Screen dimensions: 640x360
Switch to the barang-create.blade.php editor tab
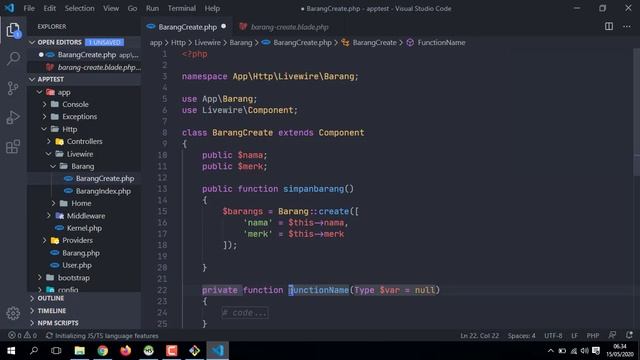click(x=289, y=27)
